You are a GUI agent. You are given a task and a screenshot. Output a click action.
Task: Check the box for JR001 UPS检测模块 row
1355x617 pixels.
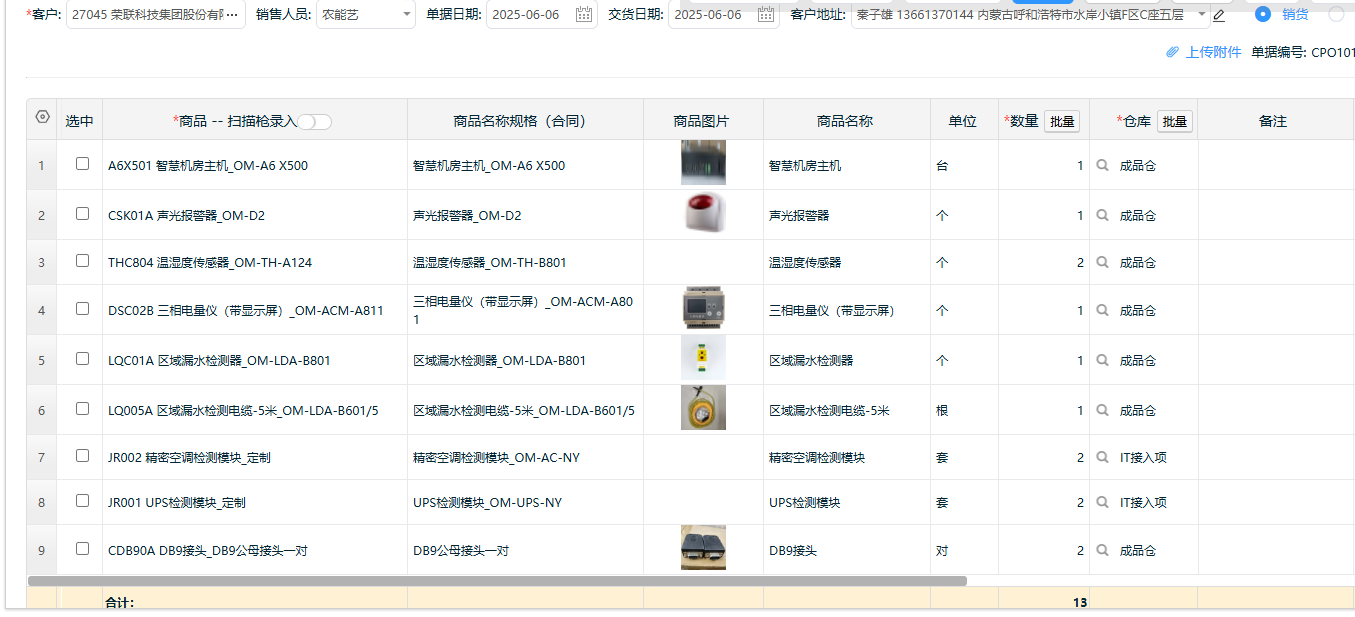[x=83, y=500]
